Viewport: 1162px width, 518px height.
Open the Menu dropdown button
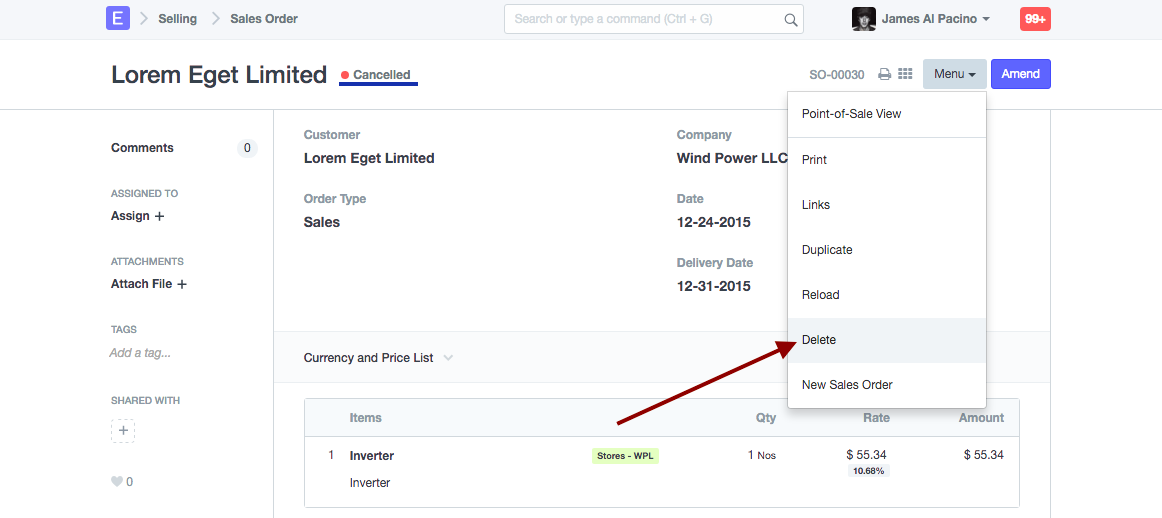click(x=954, y=74)
